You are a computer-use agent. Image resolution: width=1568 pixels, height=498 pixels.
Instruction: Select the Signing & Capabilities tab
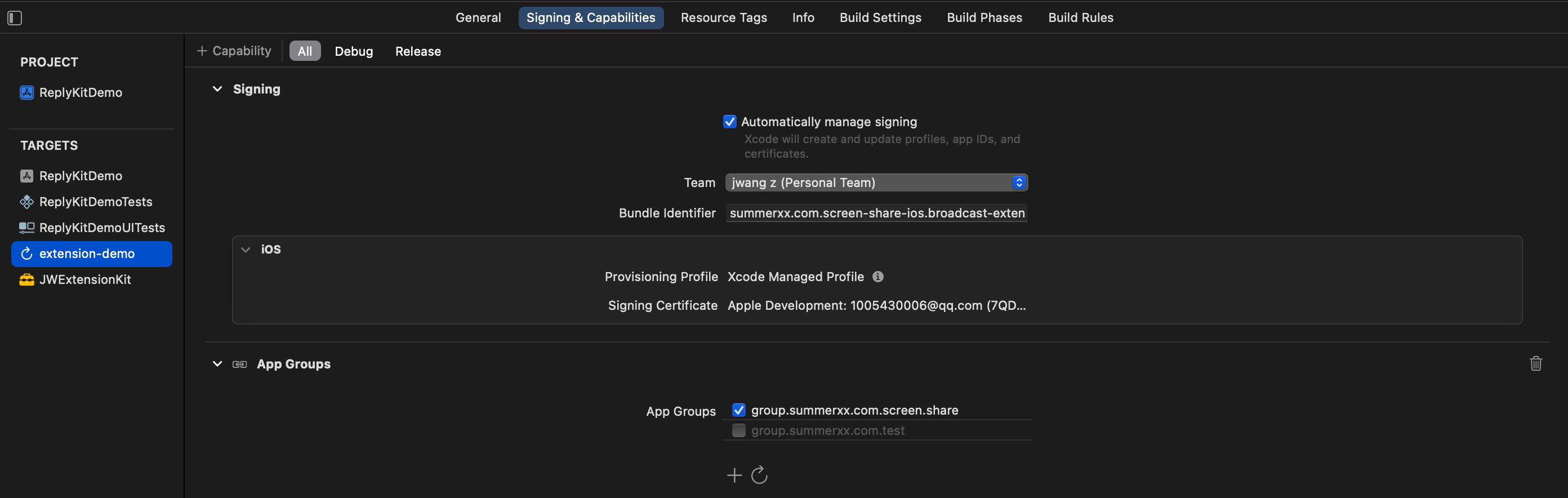tap(590, 17)
